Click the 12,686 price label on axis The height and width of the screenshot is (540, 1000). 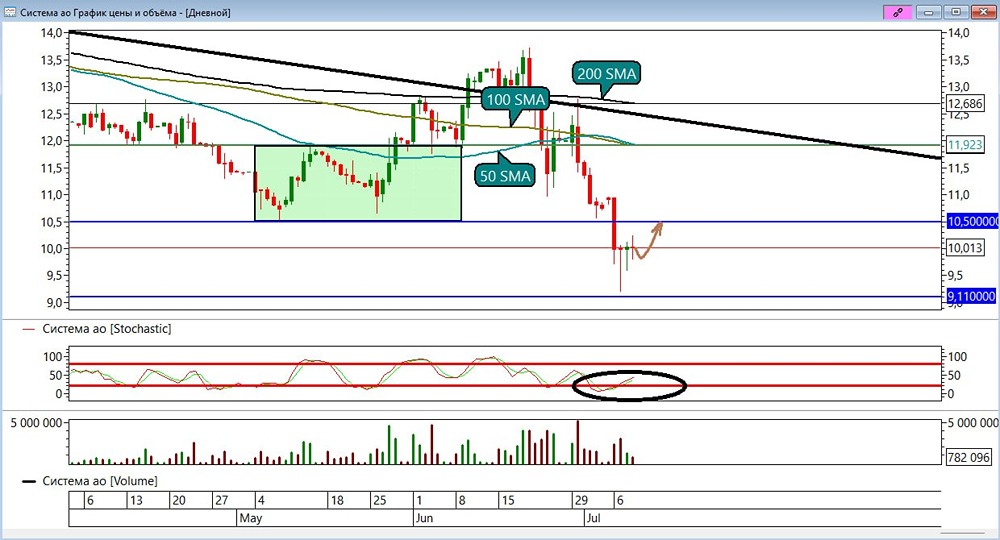tap(965, 103)
